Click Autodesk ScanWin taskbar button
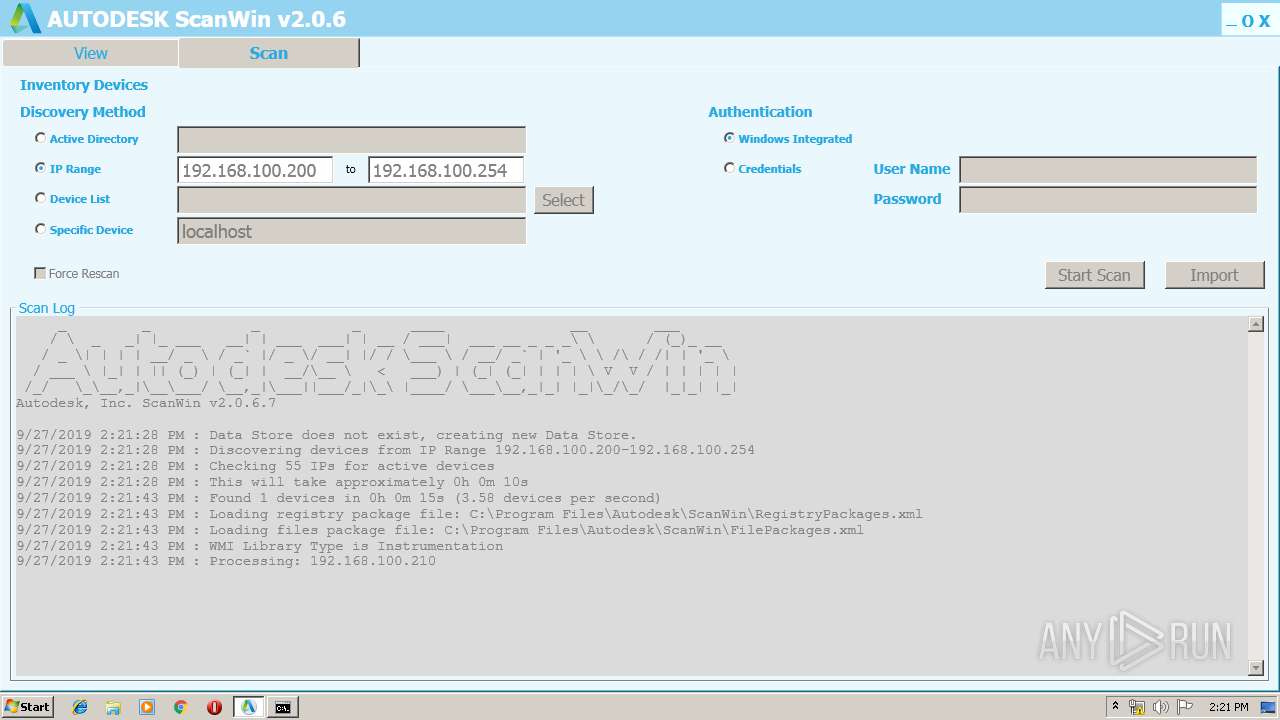 click(249, 707)
